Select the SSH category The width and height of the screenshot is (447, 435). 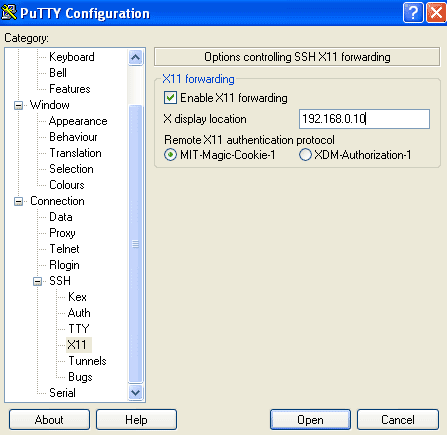60,281
